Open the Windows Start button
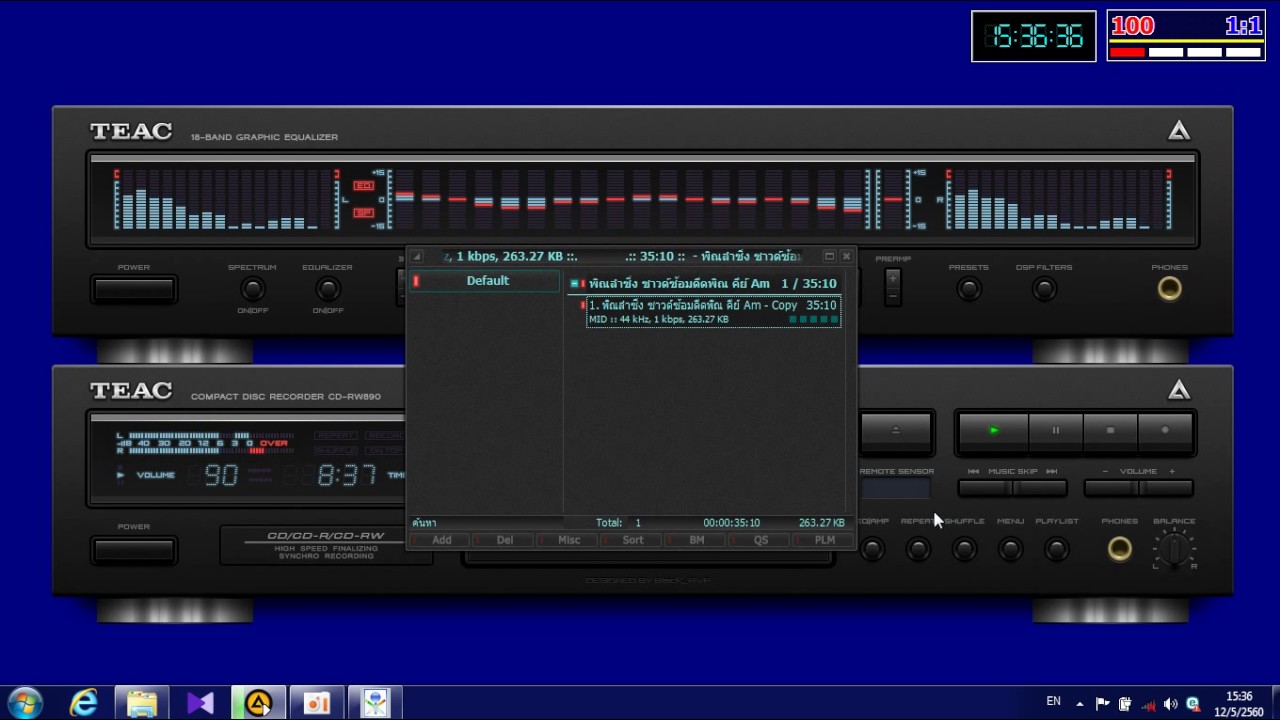1280x720 pixels. coord(24,703)
